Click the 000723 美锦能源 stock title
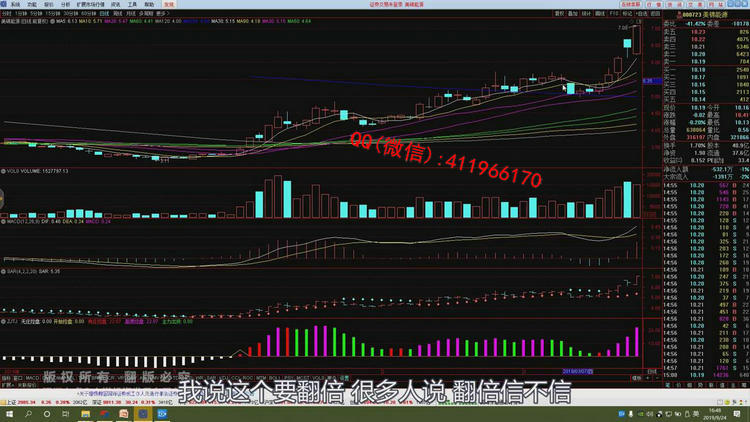 point(705,15)
